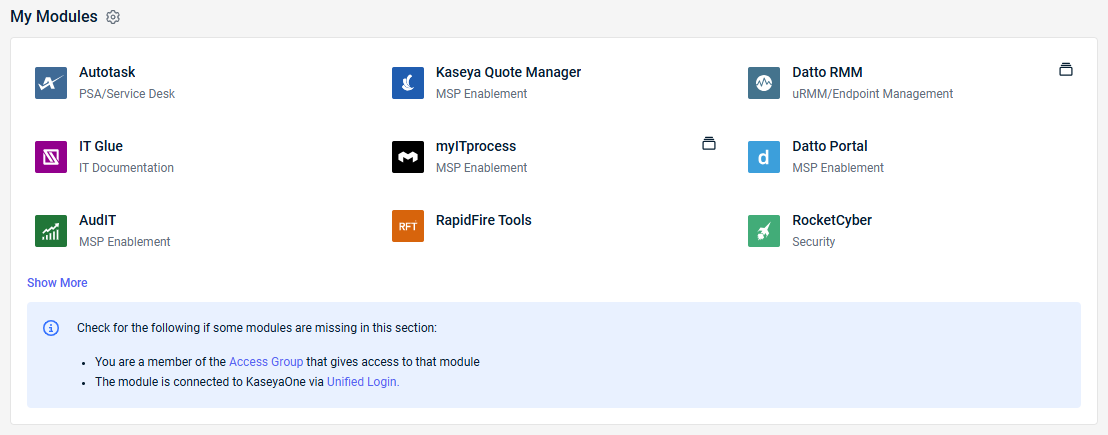Click MSP Enablement under myITprocess
This screenshot has width=1108, height=435.
click(x=482, y=168)
